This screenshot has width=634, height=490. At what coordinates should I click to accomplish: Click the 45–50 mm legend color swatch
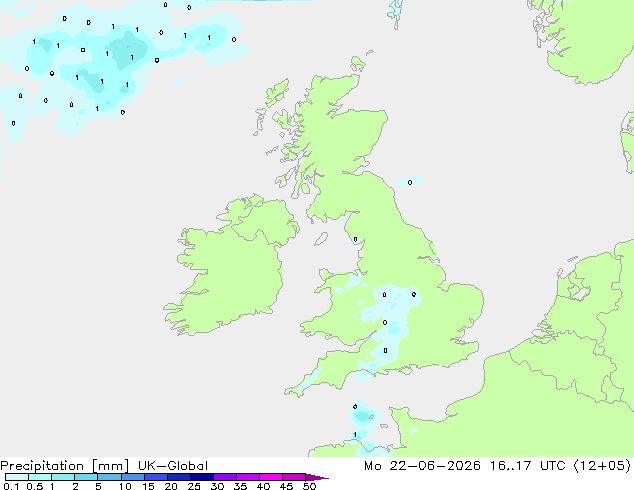(x=294, y=477)
